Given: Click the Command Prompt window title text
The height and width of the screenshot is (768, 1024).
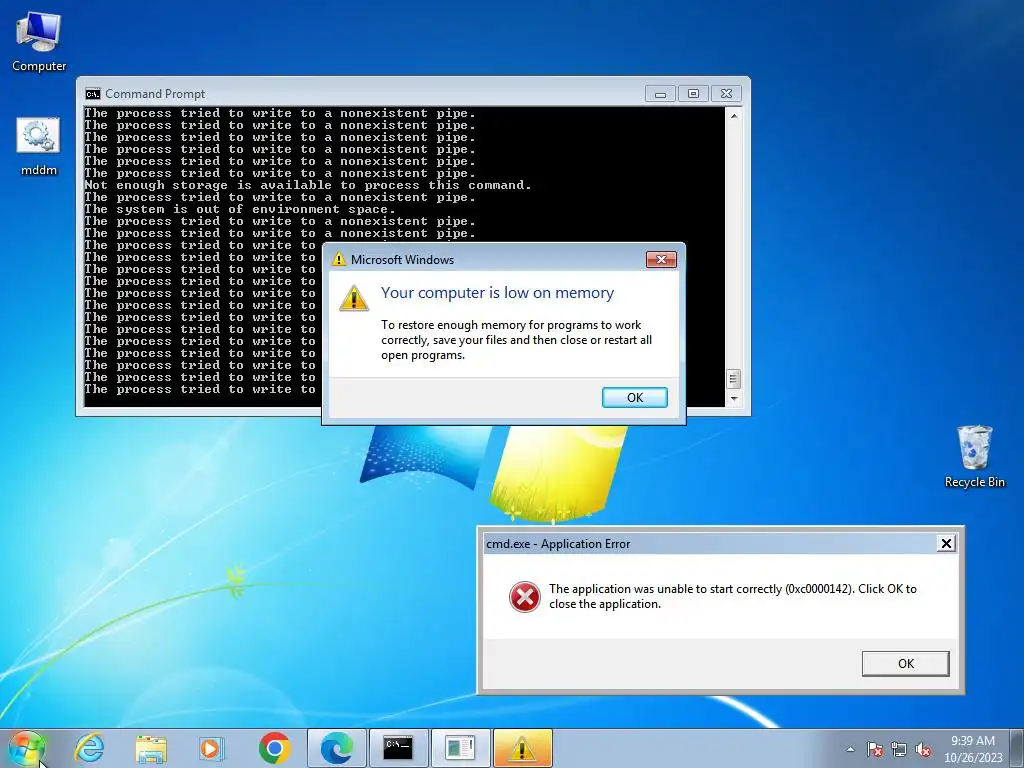Looking at the screenshot, I should [x=155, y=94].
